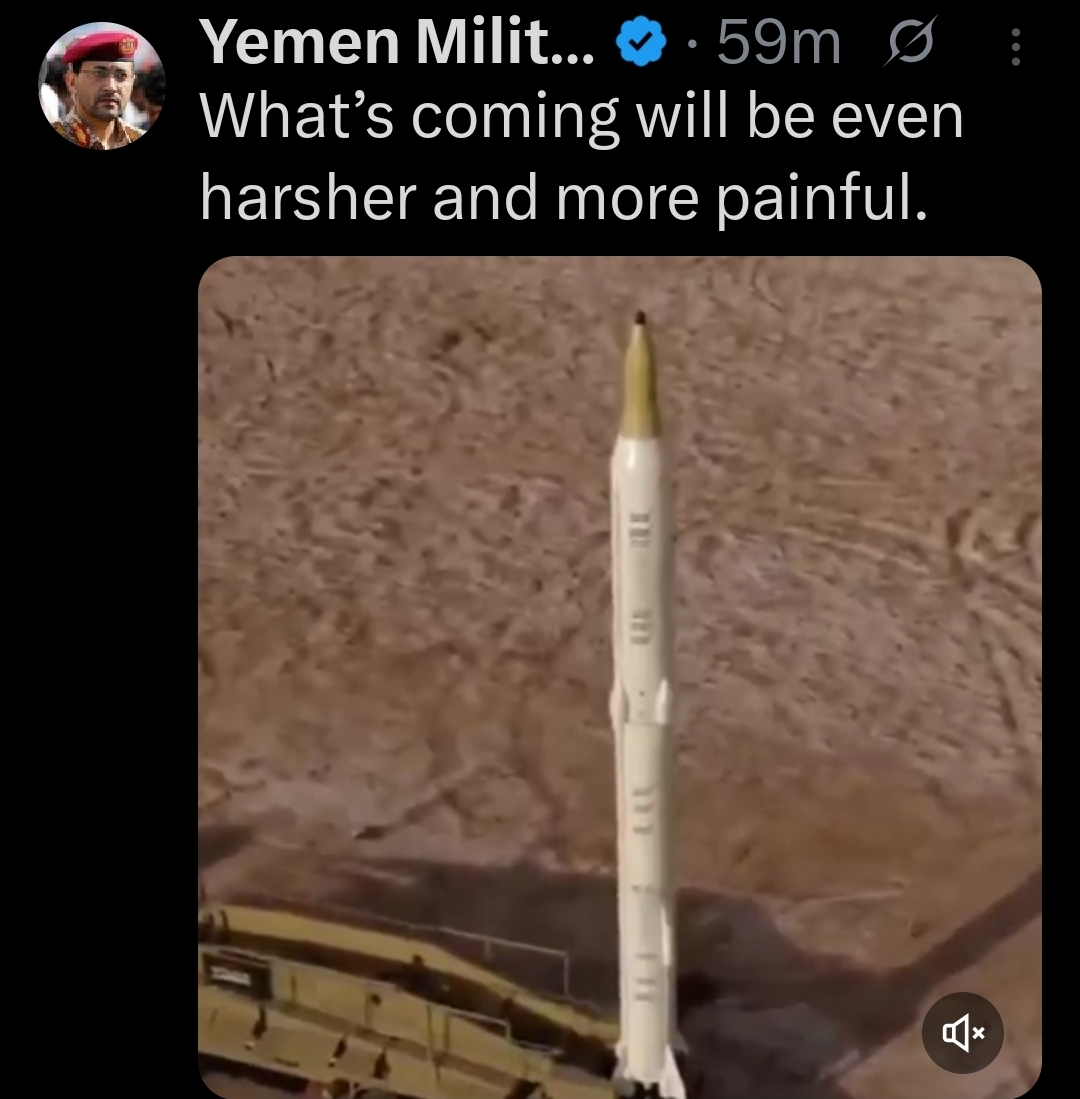Click the blue verified checkmark badge
The width and height of the screenshot is (1080, 1099).
point(640,43)
